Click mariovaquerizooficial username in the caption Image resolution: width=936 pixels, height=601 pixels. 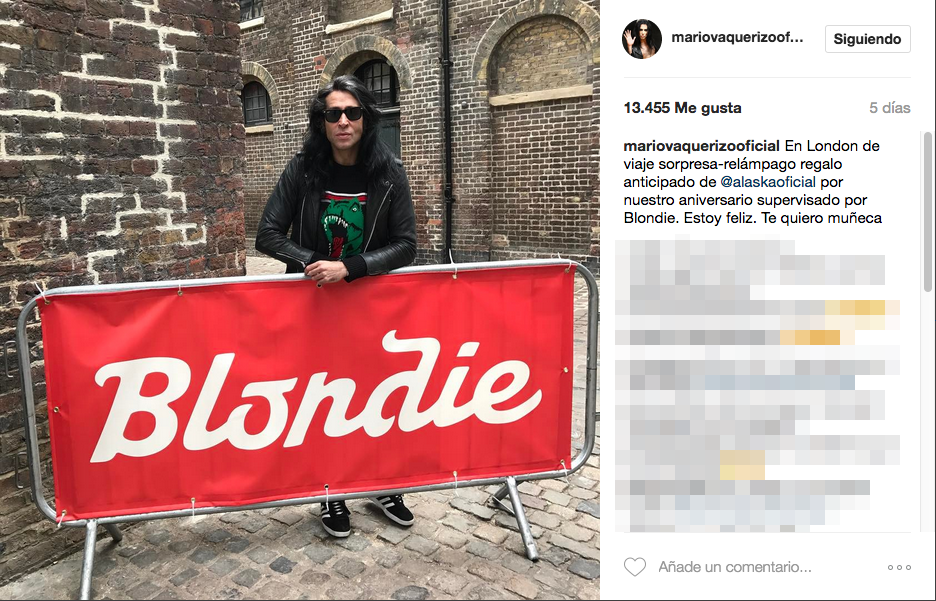[701, 146]
